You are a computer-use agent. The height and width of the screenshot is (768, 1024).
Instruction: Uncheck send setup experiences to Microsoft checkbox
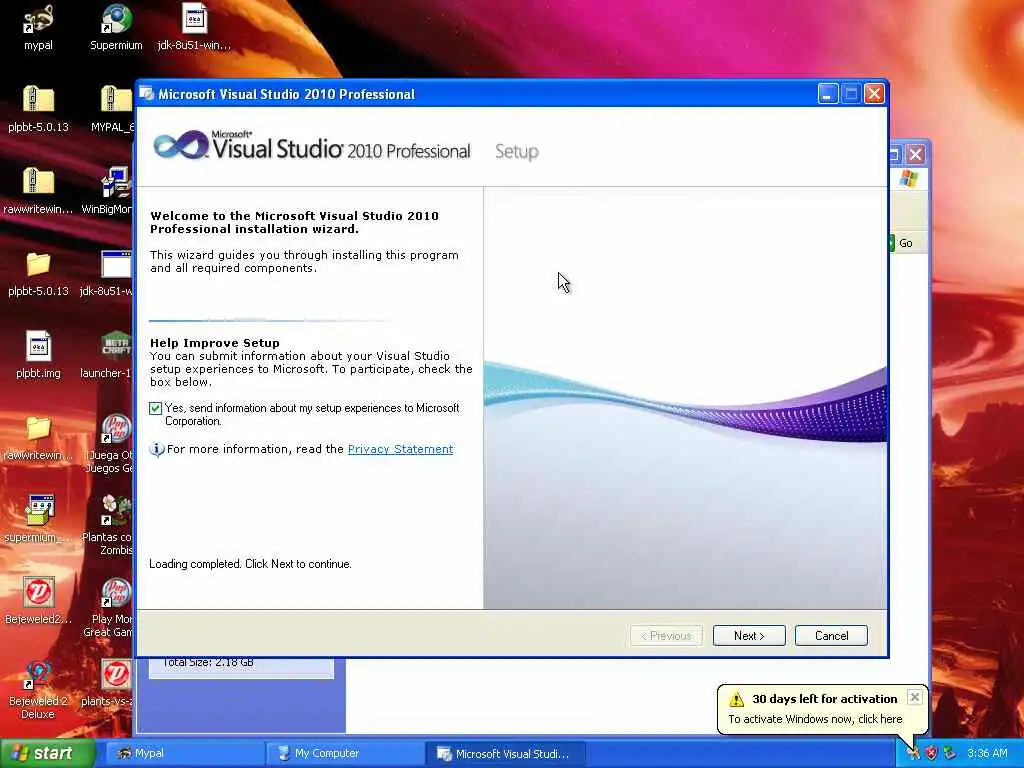[x=155, y=409]
